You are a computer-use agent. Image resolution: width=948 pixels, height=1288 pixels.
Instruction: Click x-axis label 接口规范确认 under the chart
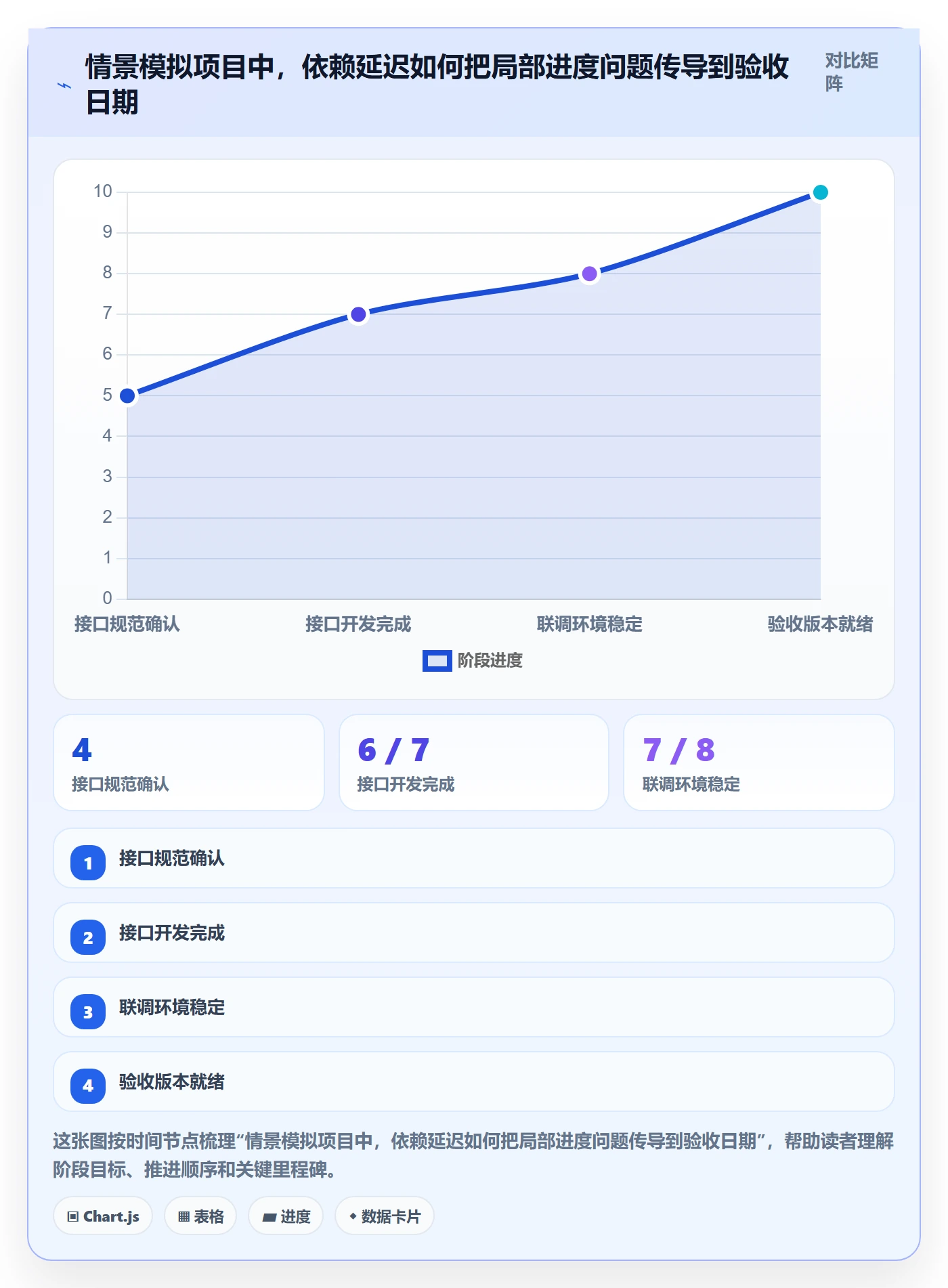[x=127, y=624]
